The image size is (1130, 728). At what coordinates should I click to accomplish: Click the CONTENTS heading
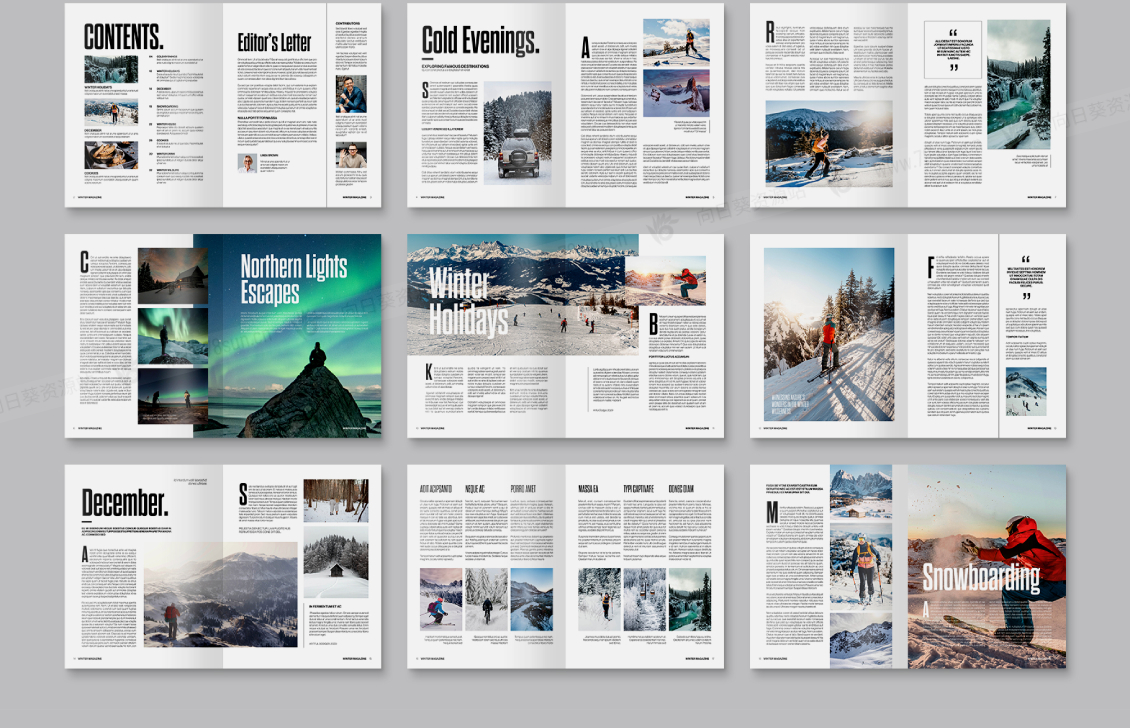tap(124, 37)
